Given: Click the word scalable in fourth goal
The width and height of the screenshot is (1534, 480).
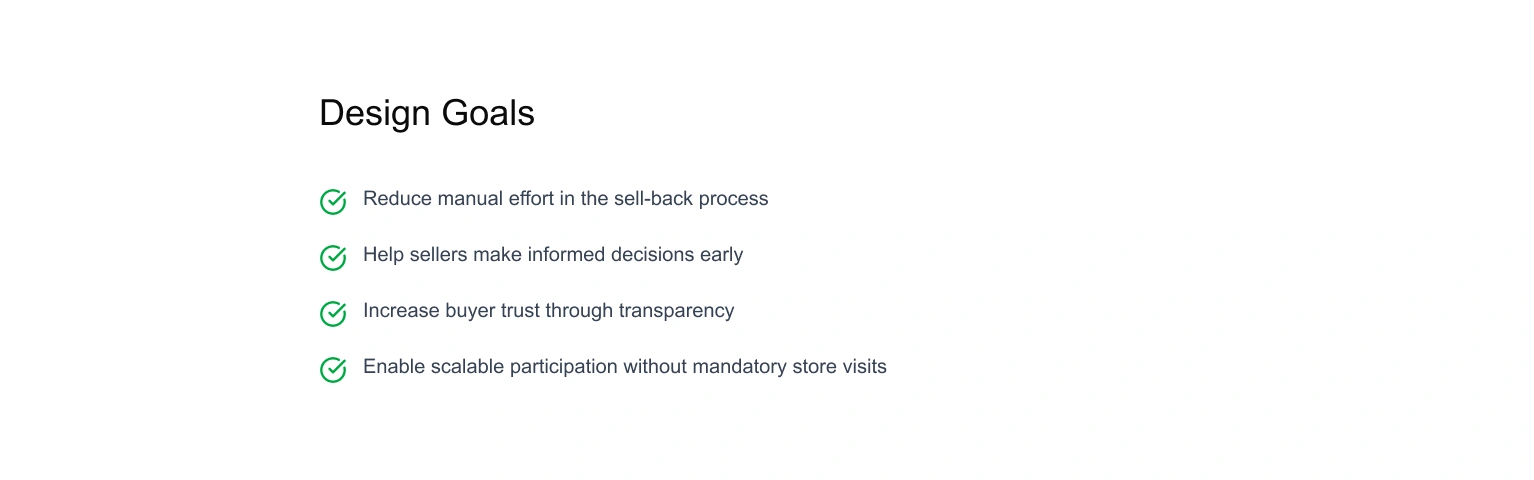Looking at the screenshot, I should point(467,366).
